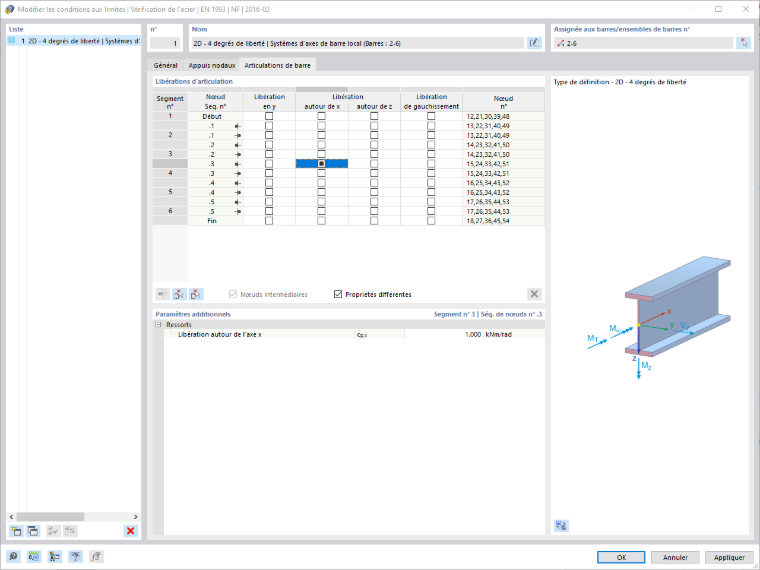Click the third table tool icon with red x
760x570 pixels.
coord(196,294)
